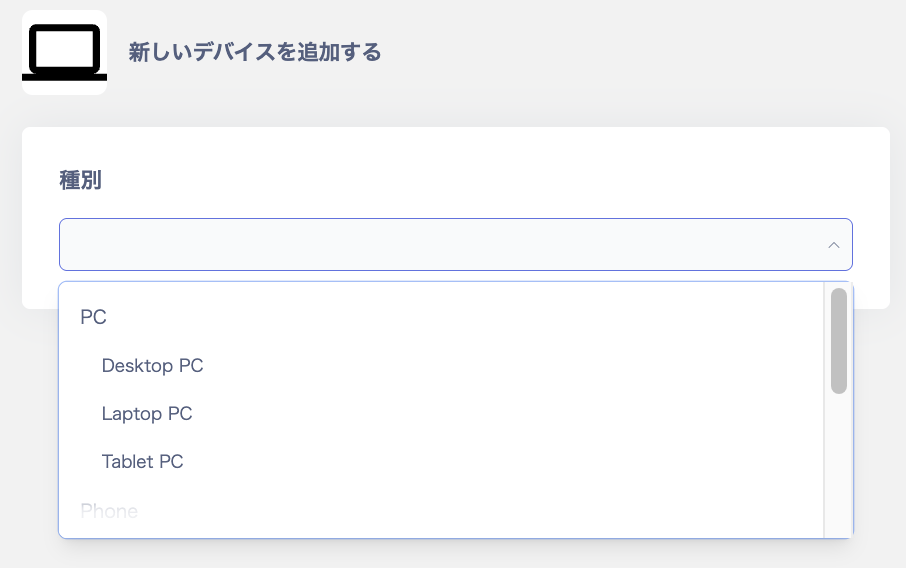Click the 種別 field label
Image resolution: width=906 pixels, height=568 pixels.
point(81,181)
